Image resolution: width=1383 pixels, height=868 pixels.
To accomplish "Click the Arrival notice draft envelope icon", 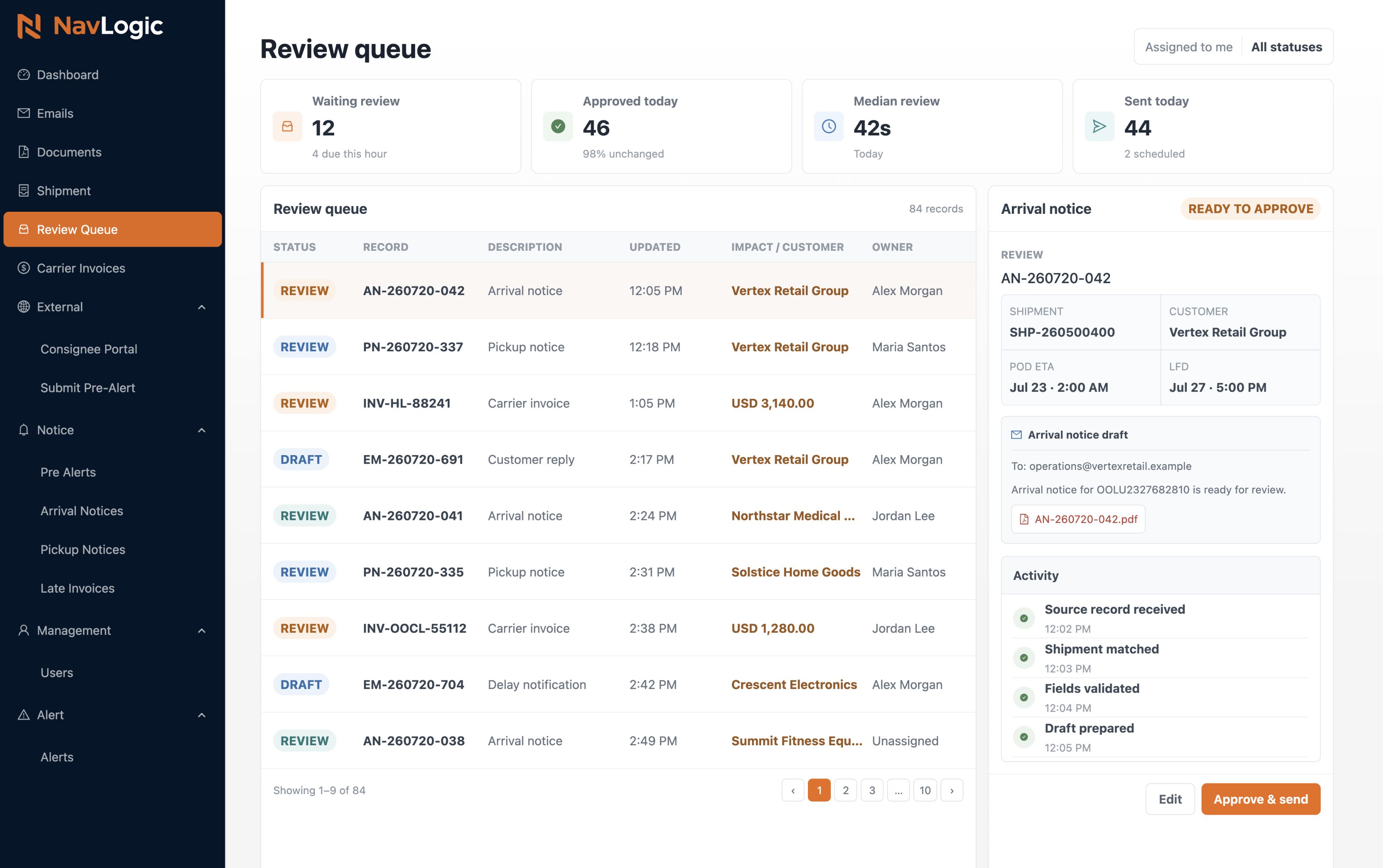I will click(x=1016, y=435).
